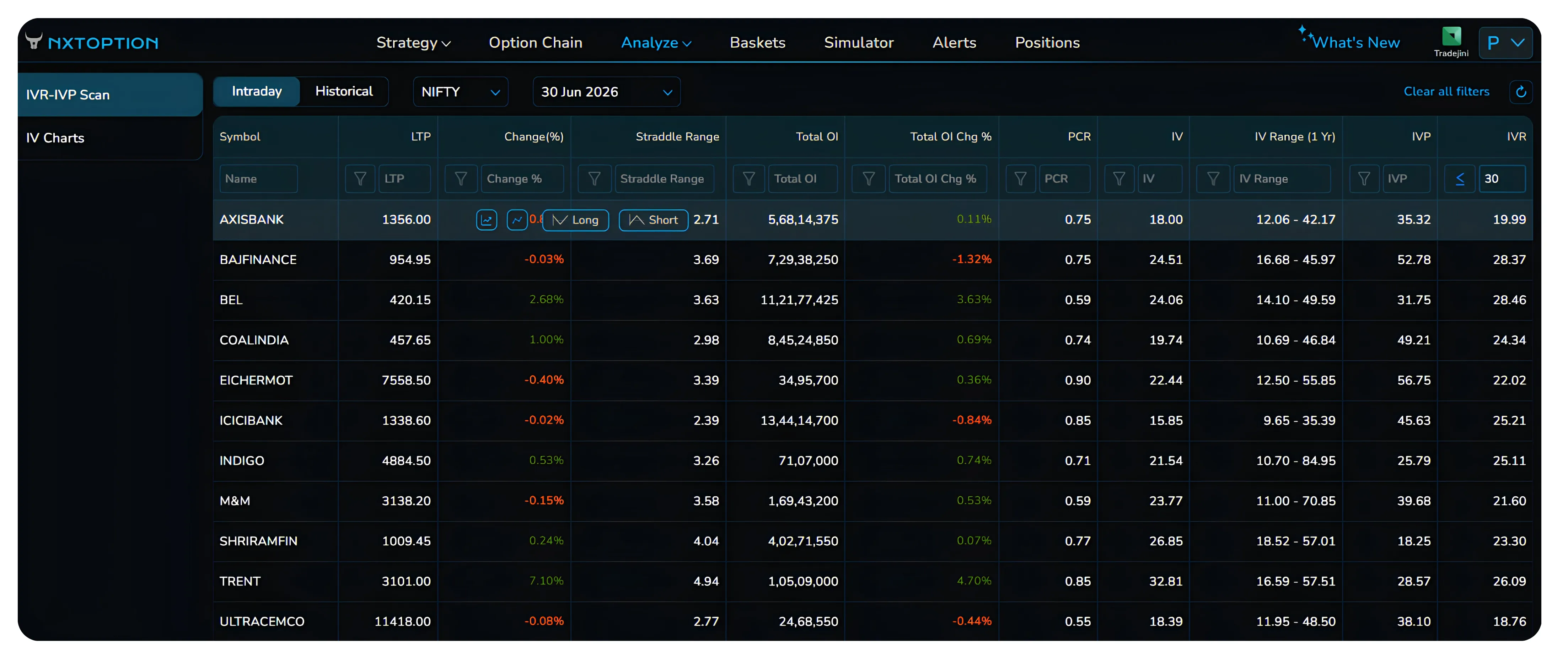The width and height of the screenshot is (1568, 663).
Task: Click the IVR filter input showing 30
Action: (1502, 179)
